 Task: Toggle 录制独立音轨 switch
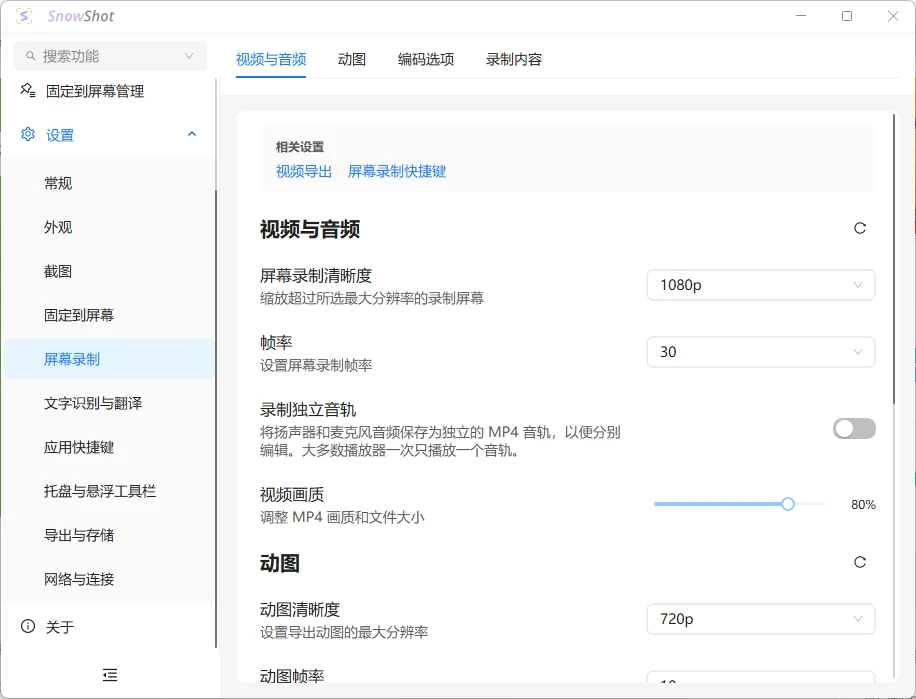(x=854, y=429)
